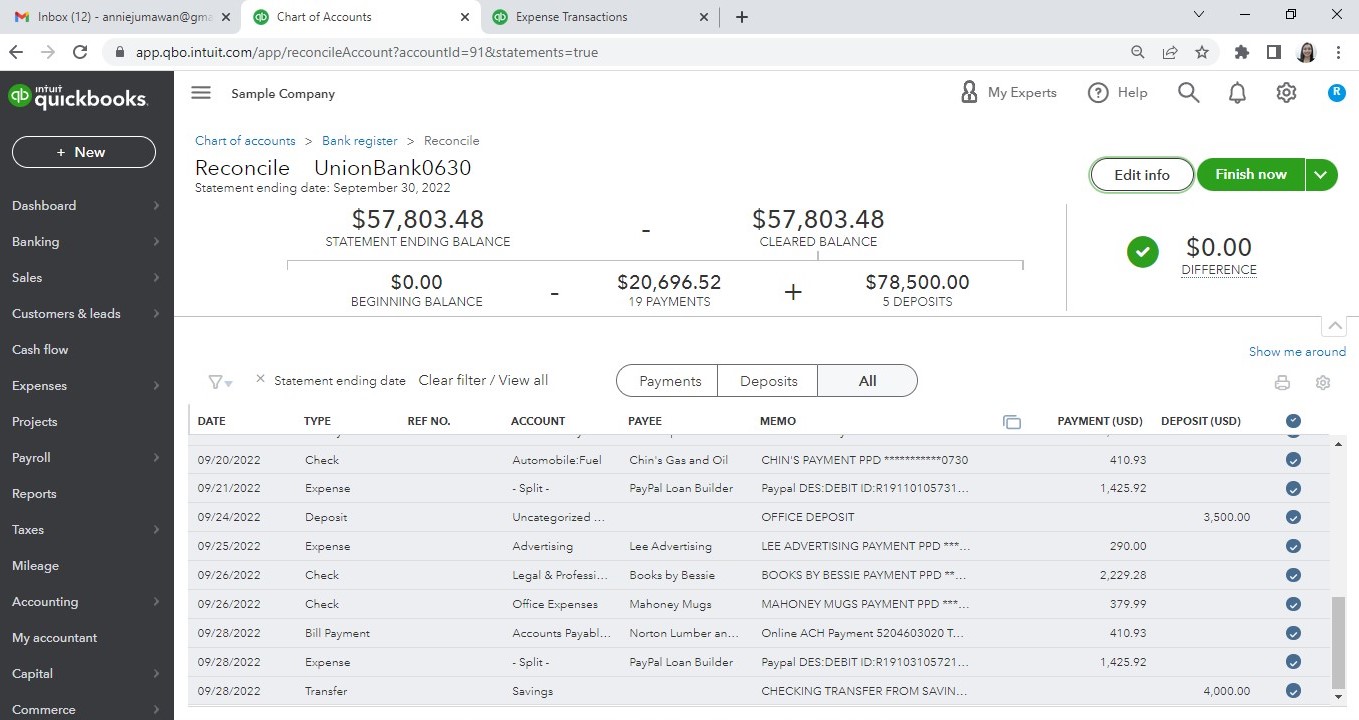Open table column settings gear

(1323, 383)
